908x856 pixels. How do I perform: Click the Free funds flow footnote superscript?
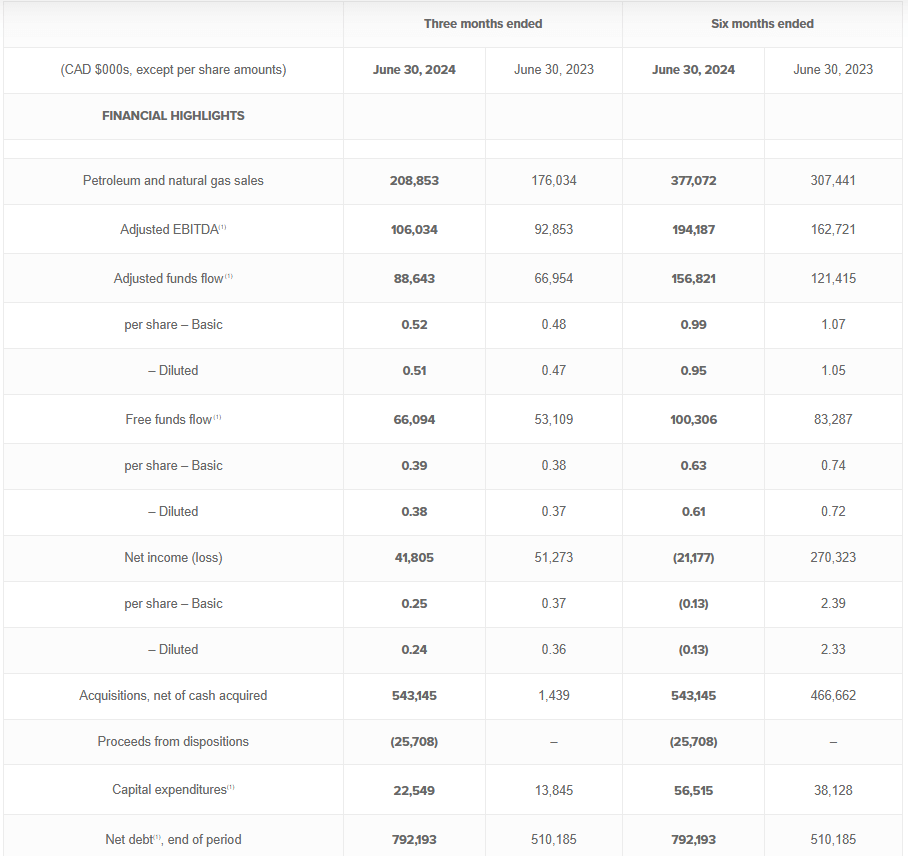pos(217,418)
